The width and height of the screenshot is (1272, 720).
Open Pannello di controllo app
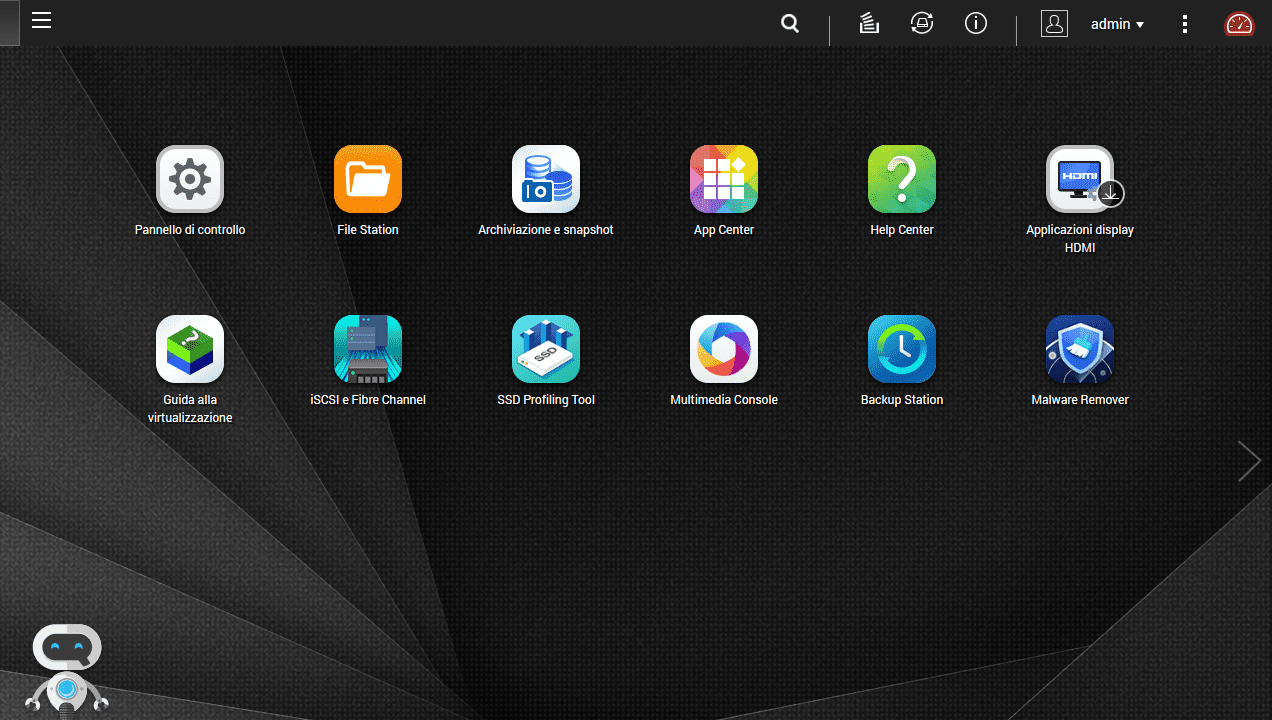190,180
